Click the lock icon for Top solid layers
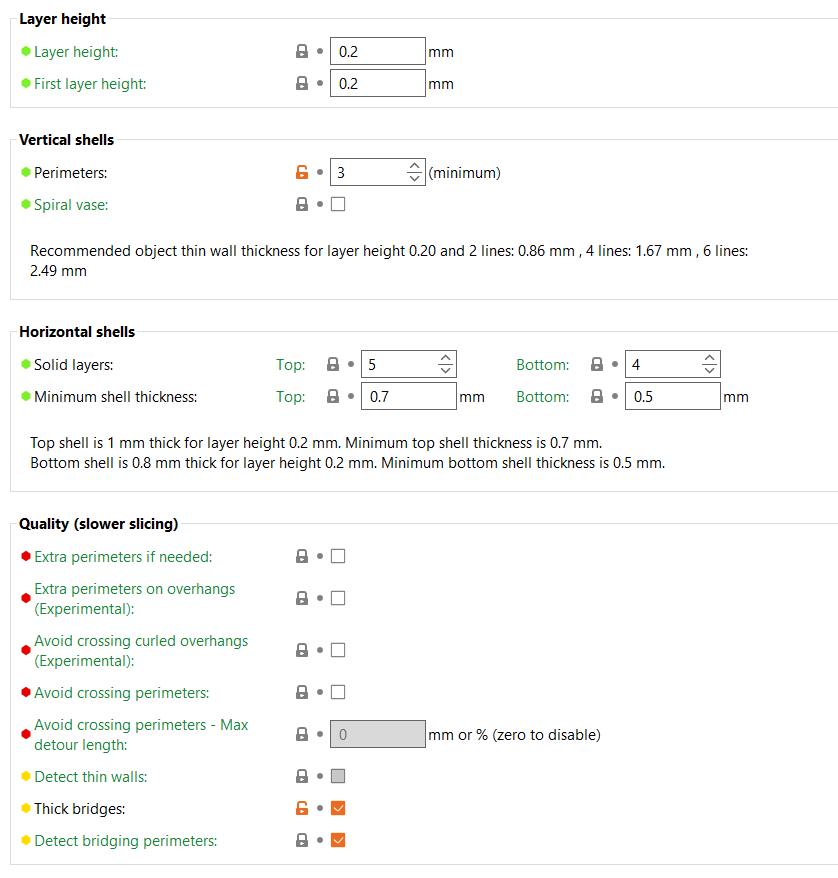This screenshot has height=878, width=838. [x=333, y=364]
